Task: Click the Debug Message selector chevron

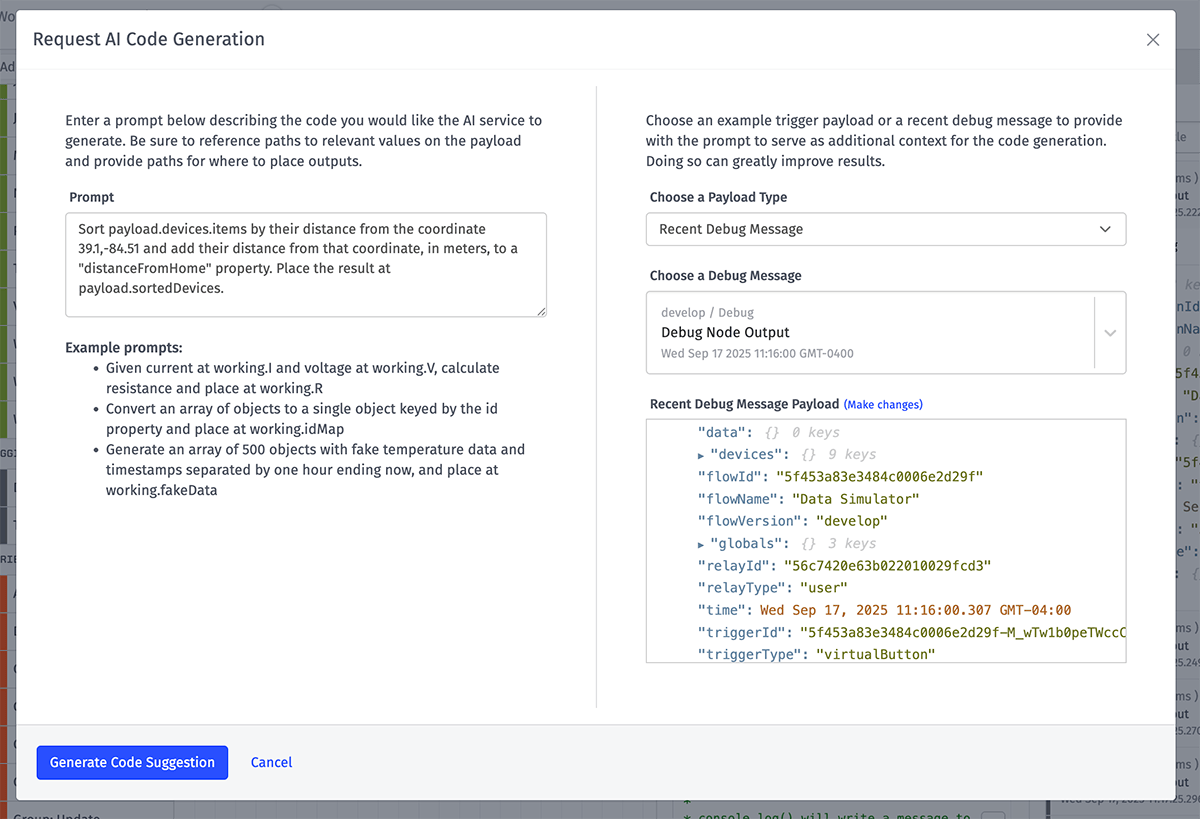Action: [1109, 333]
